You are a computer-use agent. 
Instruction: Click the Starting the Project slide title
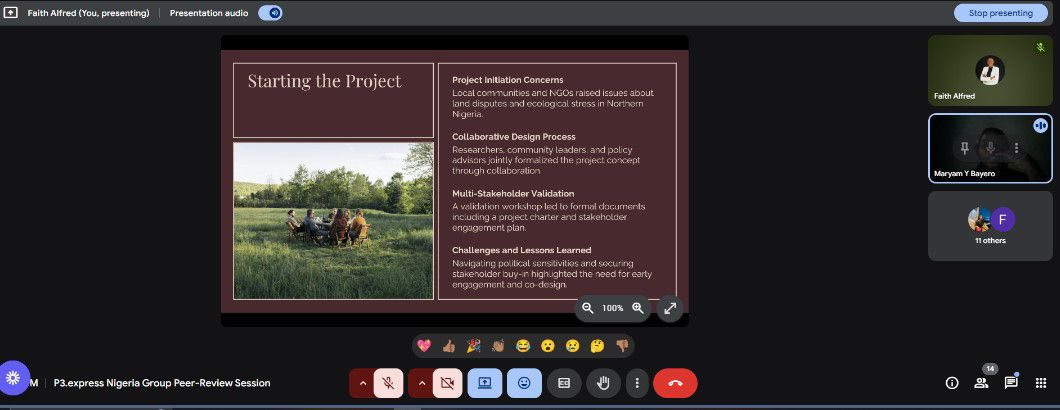click(324, 81)
